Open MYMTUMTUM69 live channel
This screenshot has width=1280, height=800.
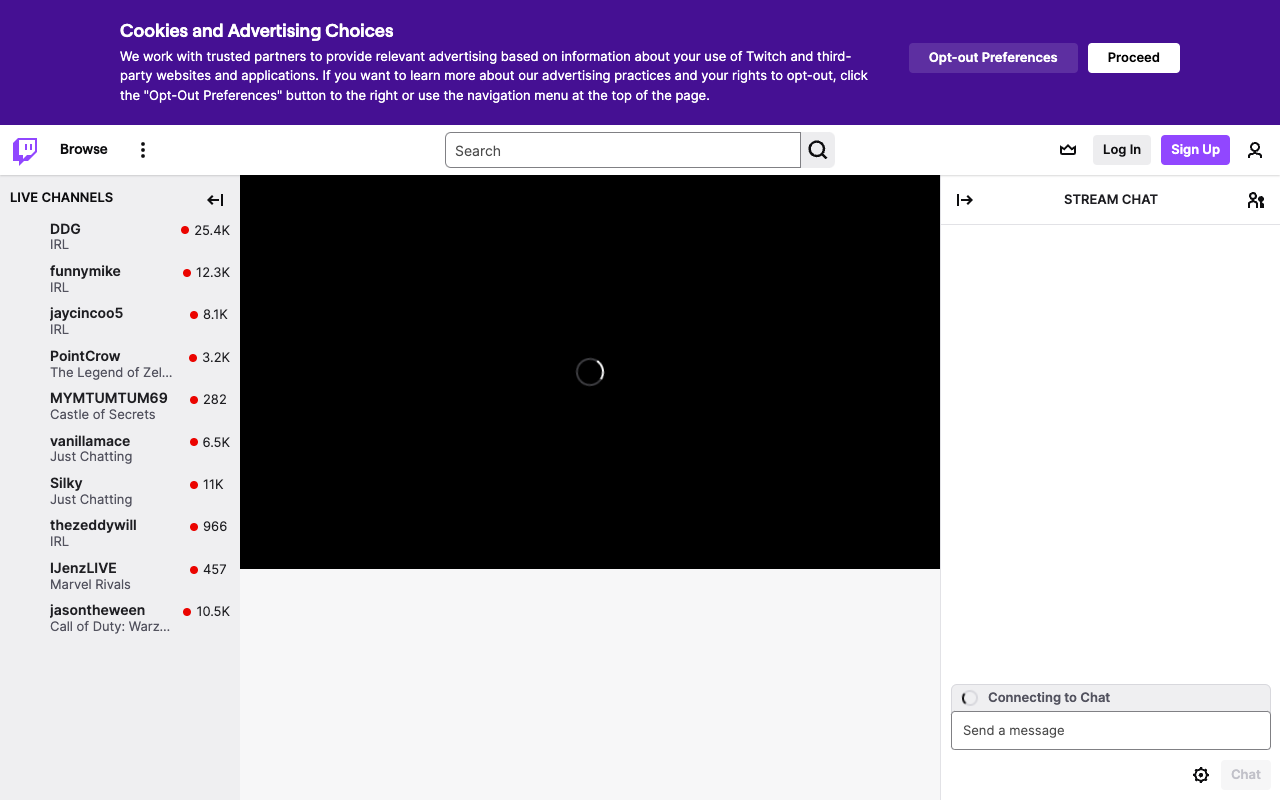(120, 406)
